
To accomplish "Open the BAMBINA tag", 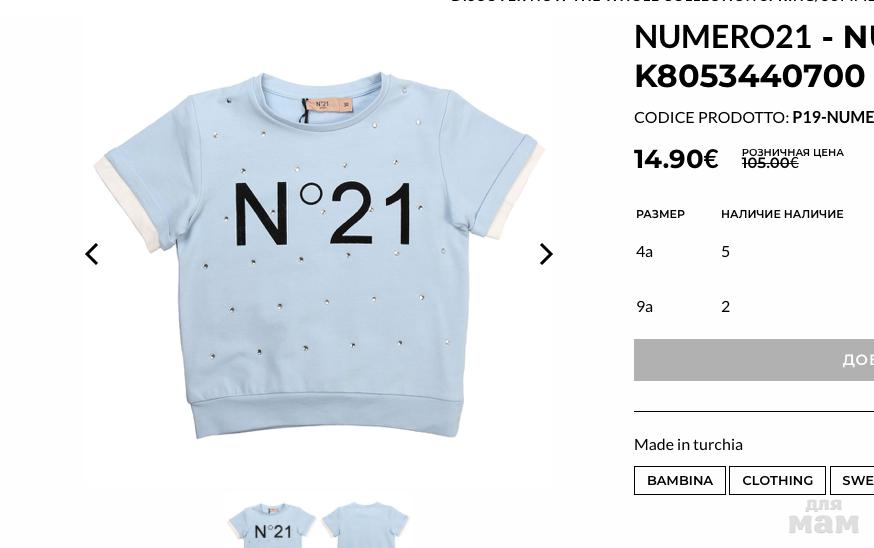I will pos(679,481).
